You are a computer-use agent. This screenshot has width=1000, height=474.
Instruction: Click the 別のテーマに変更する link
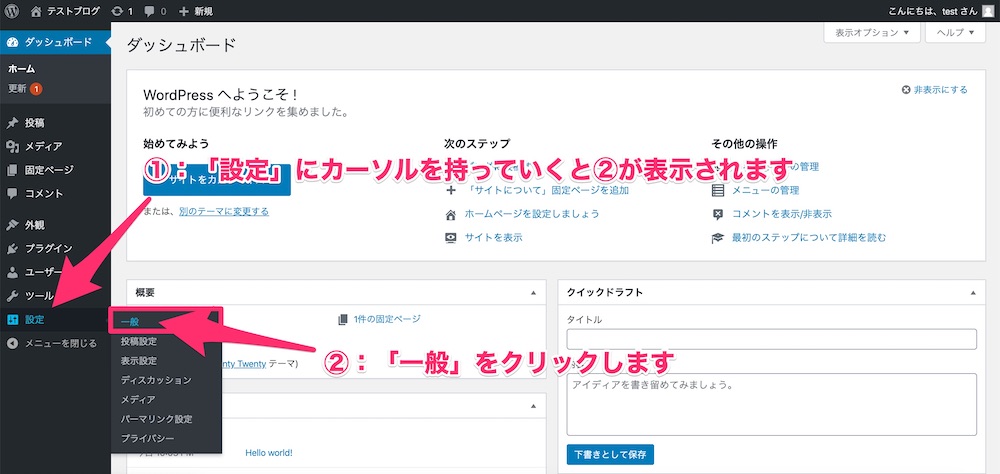224,211
